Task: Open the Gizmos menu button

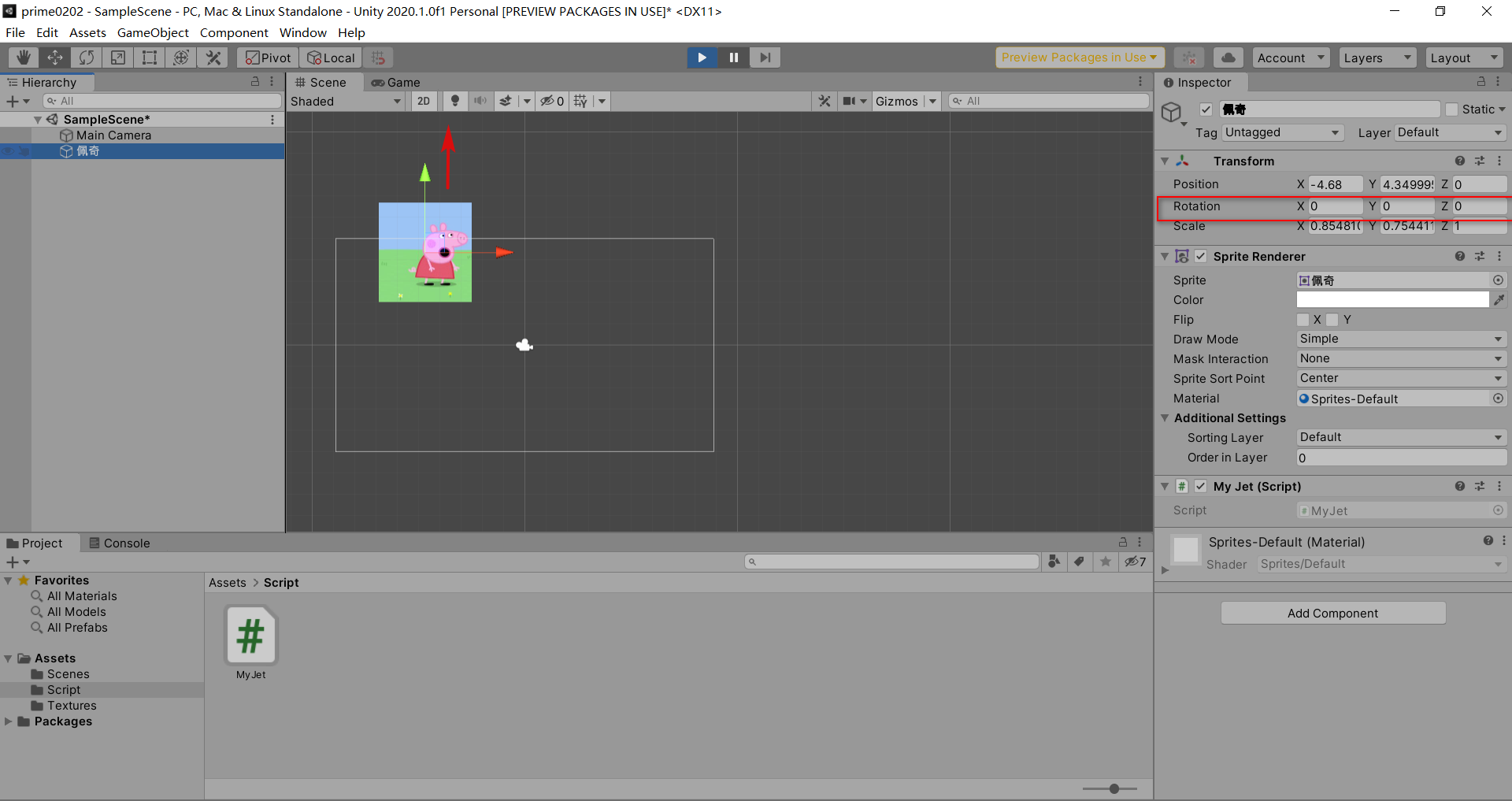Action: pos(897,101)
